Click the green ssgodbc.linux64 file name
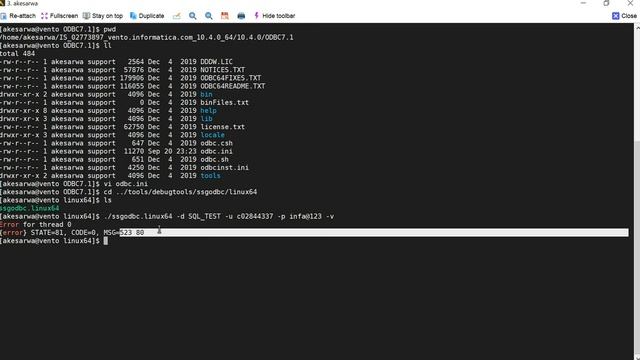This screenshot has height=360, width=640. 29,208
